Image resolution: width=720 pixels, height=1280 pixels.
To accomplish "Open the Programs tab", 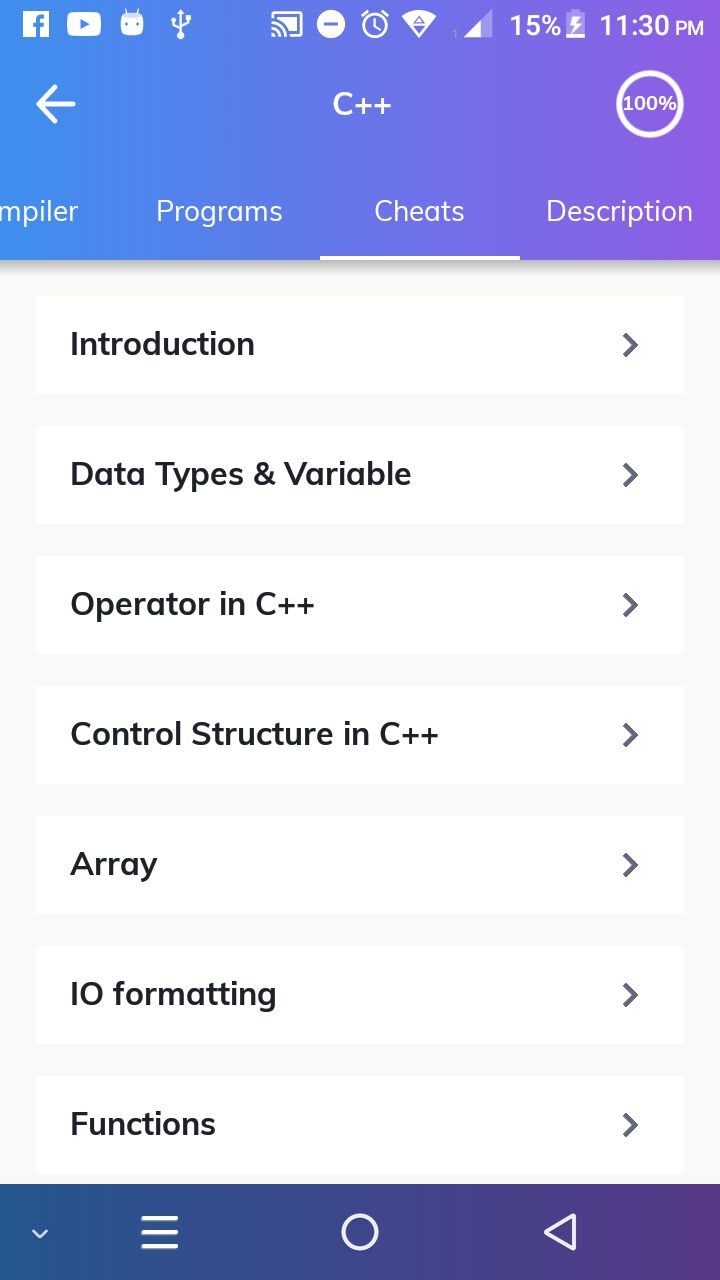I will 219,211.
